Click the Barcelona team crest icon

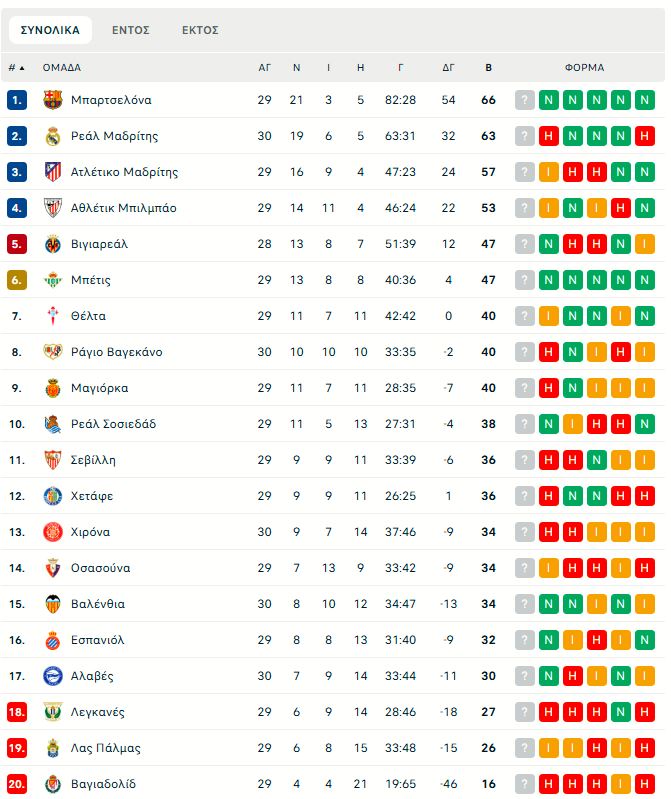pyautogui.click(x=53, y=100)
